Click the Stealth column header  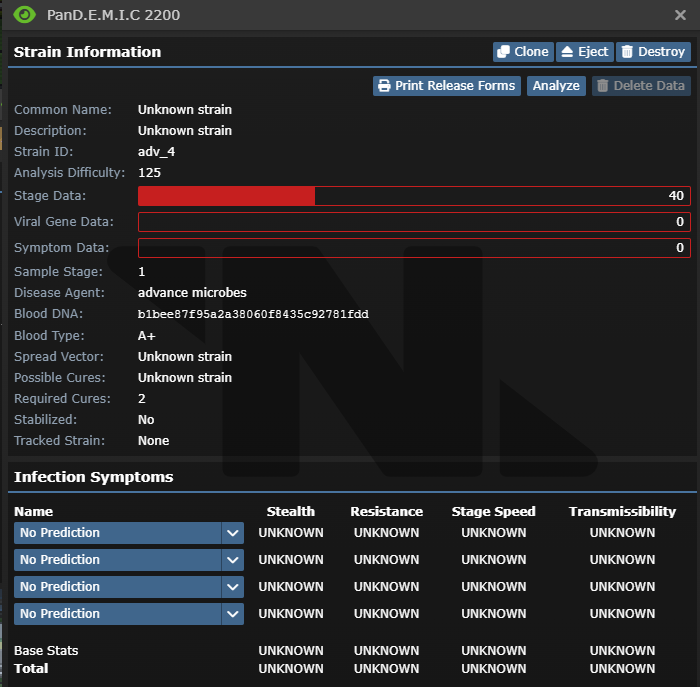pos(291,511)
